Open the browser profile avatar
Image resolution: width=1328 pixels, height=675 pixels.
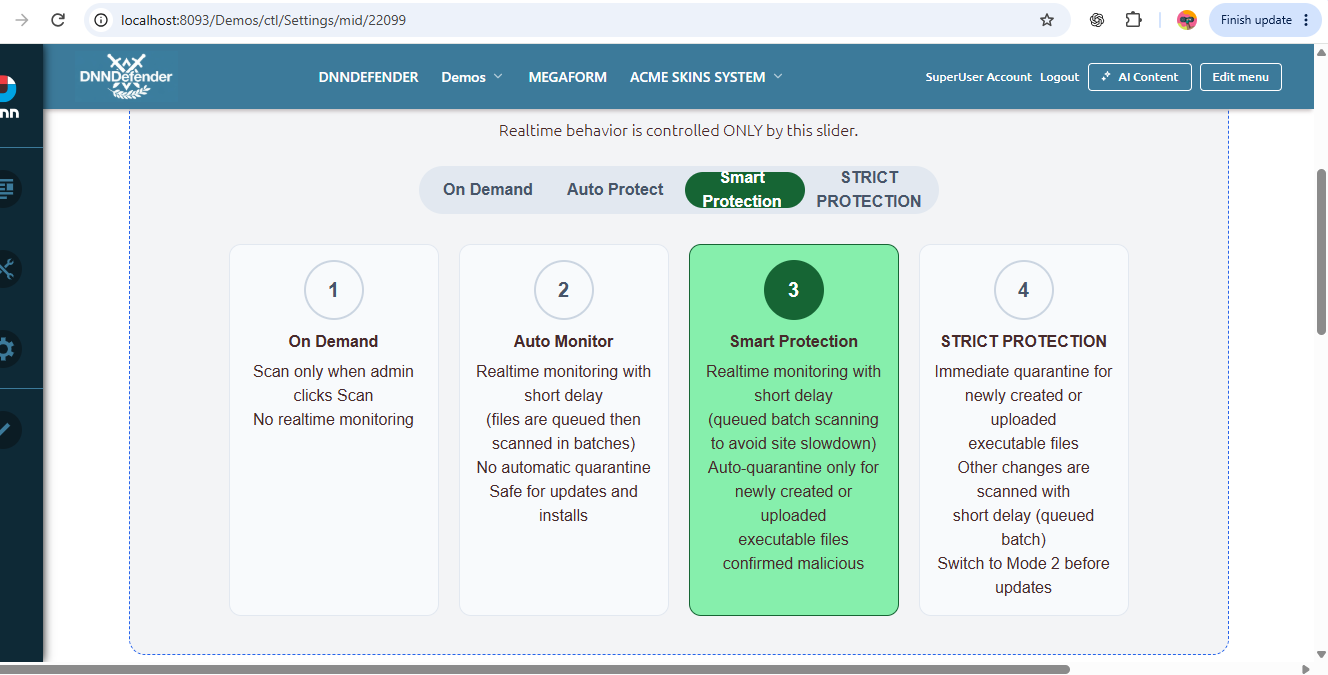[x=1187, y=20]
